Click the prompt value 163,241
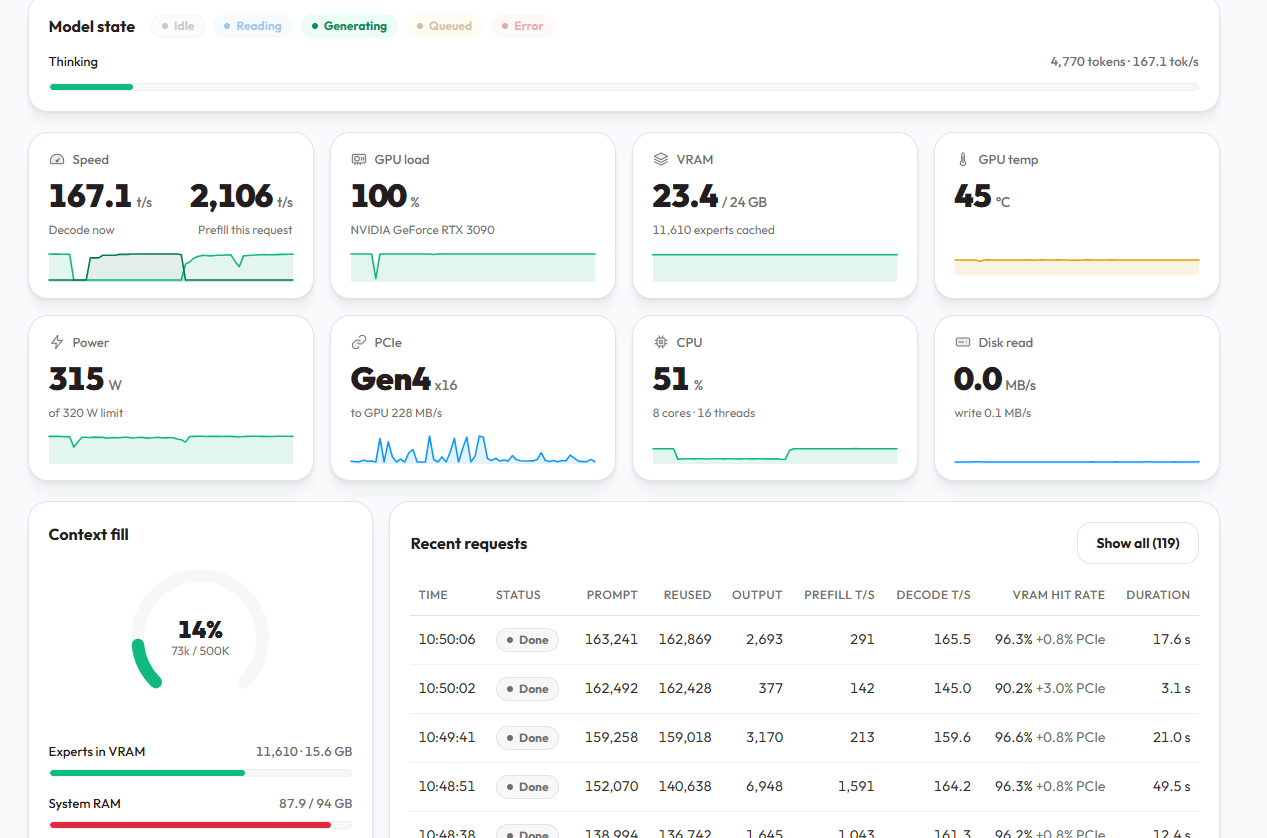 tap(611, 640)
